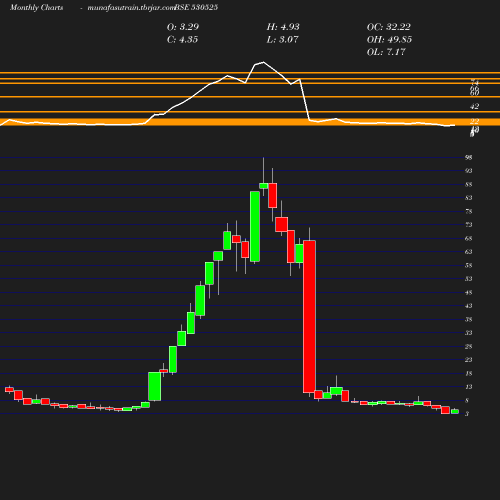Click the 42 label on the indicator scale
Screen dimensions: 500x500
[474, 106]
